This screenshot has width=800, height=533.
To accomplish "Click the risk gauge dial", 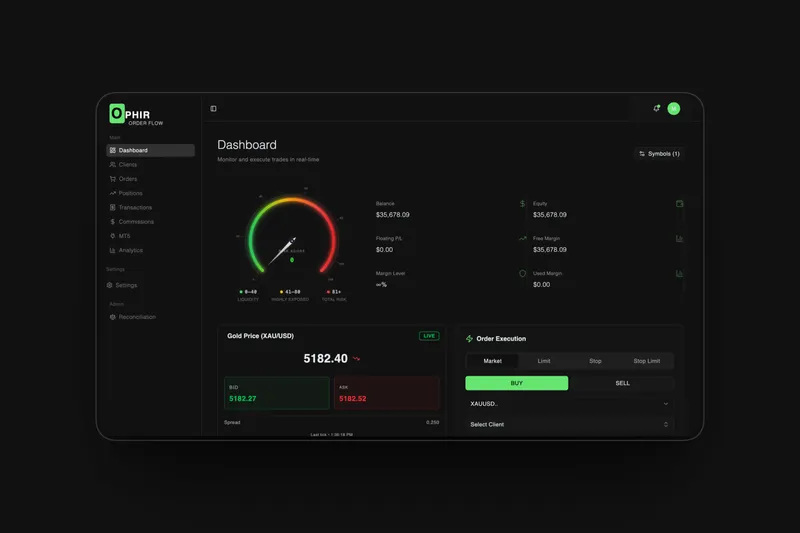I will pos(292,237).
